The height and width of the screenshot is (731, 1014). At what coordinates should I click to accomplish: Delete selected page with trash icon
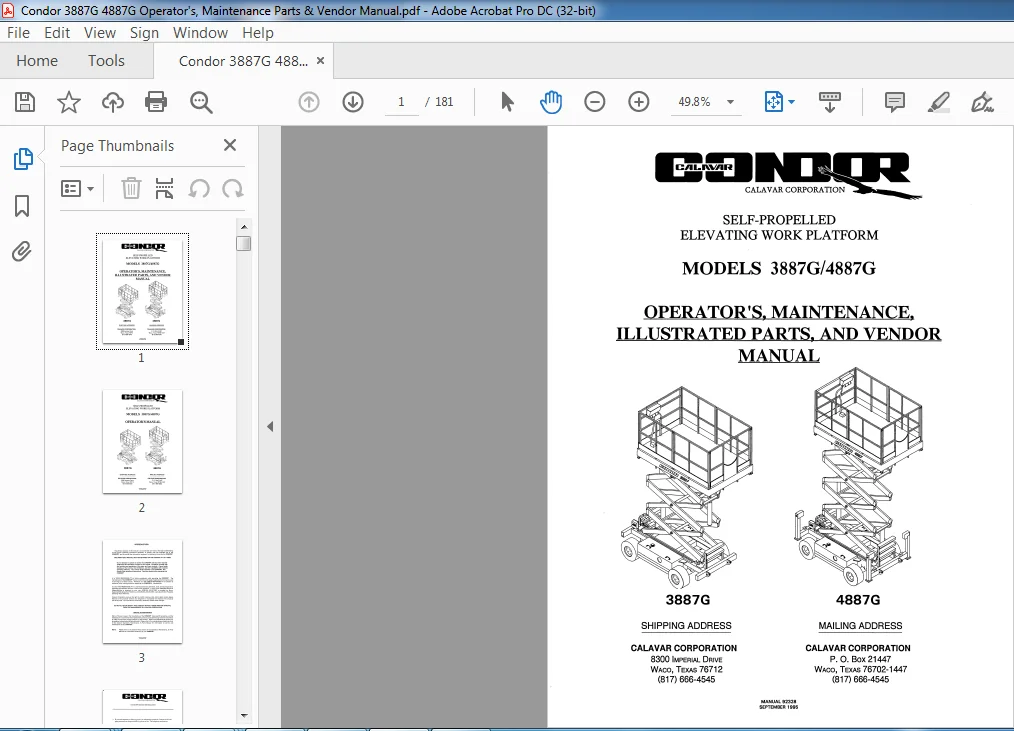pos(131,188)
